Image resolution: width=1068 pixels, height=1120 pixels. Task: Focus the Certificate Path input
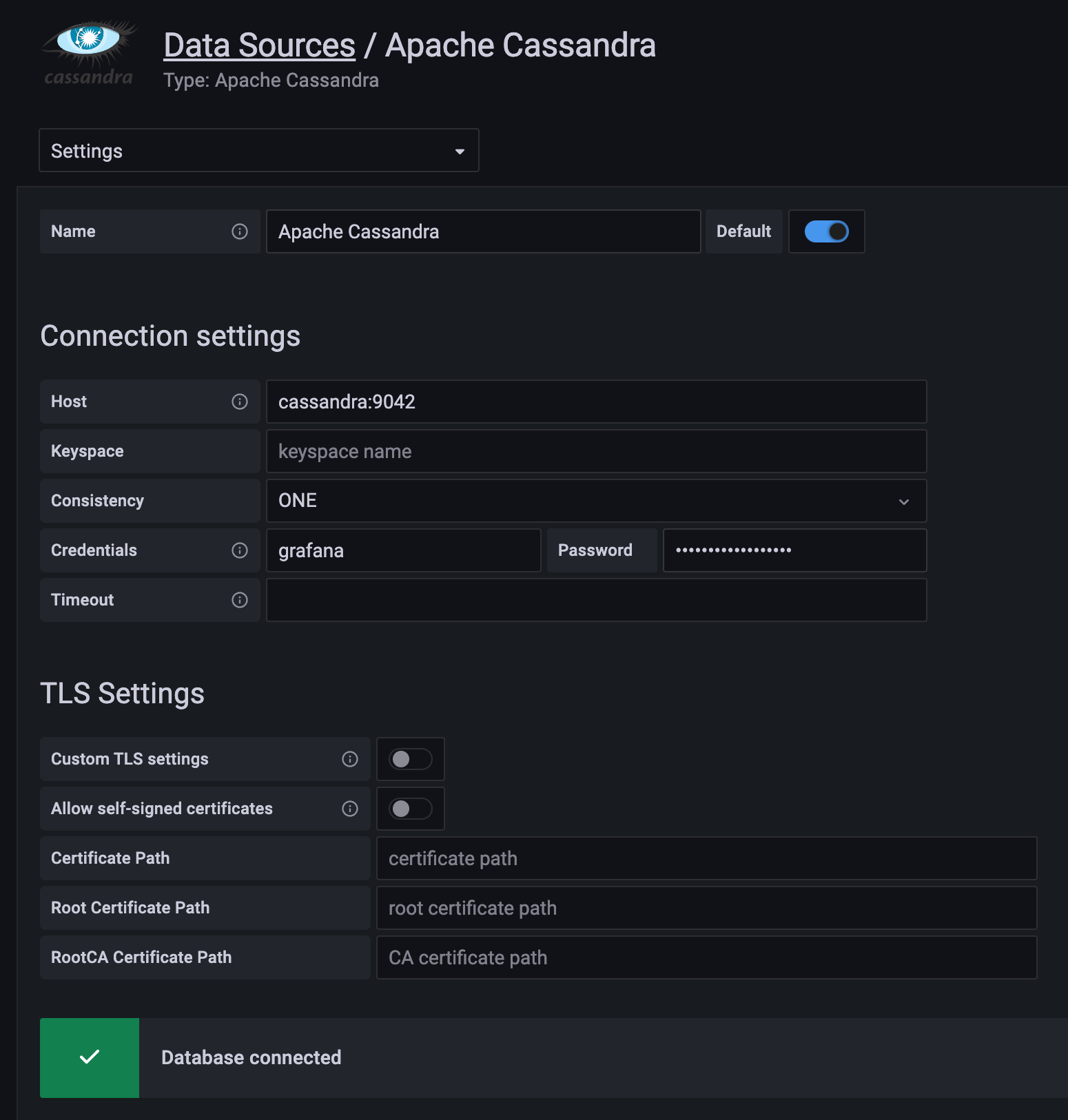click(x=707, y=858)
